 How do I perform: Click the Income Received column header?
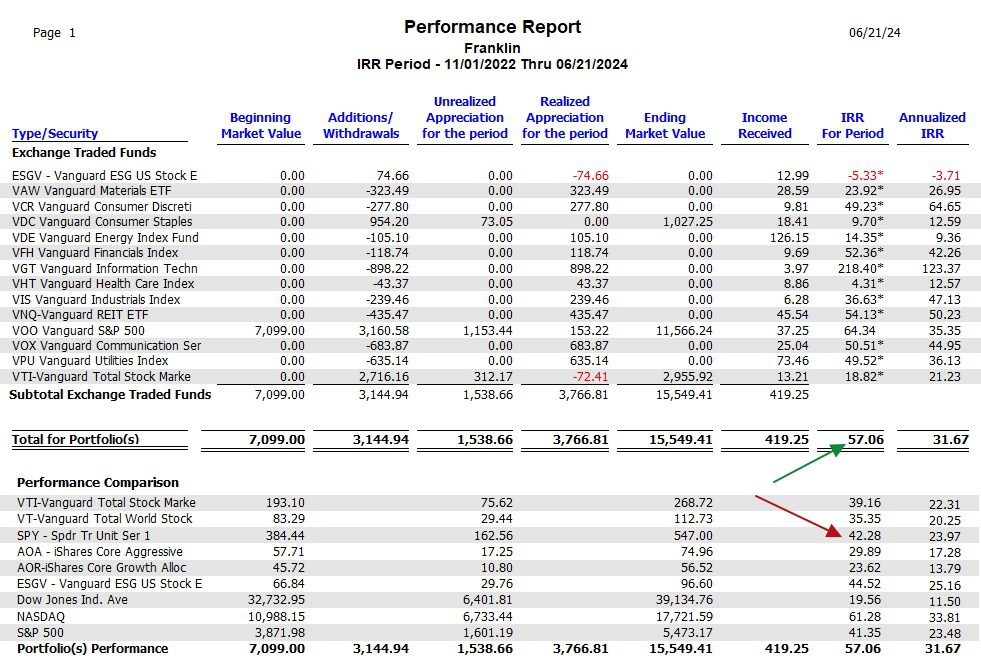765,125
